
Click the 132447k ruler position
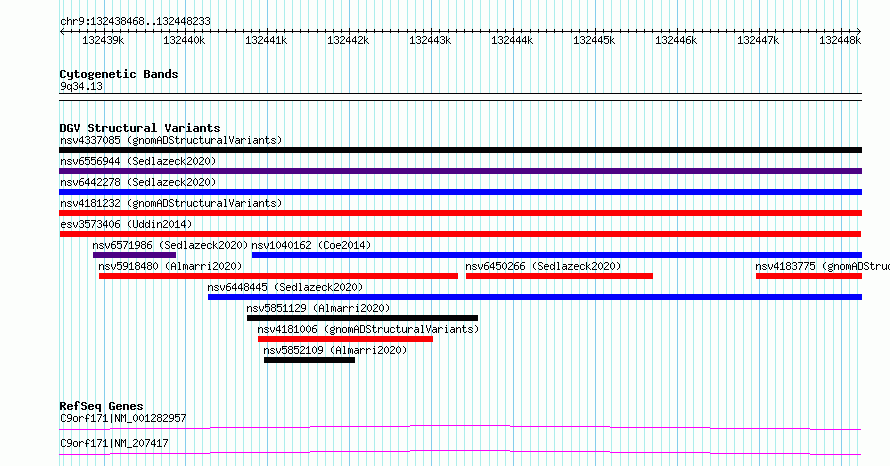(758, 40)
